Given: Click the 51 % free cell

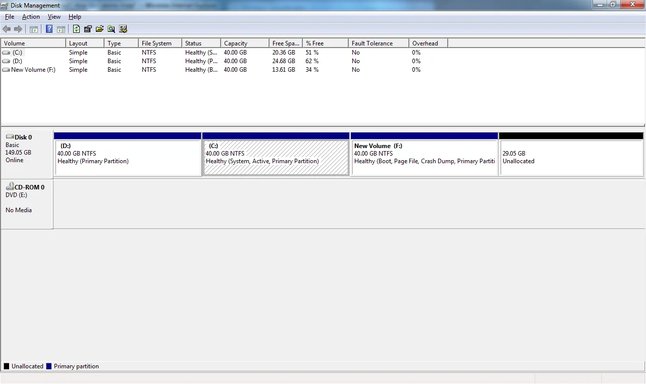Looking at the screenshot, I should click(x=312, y=53).
